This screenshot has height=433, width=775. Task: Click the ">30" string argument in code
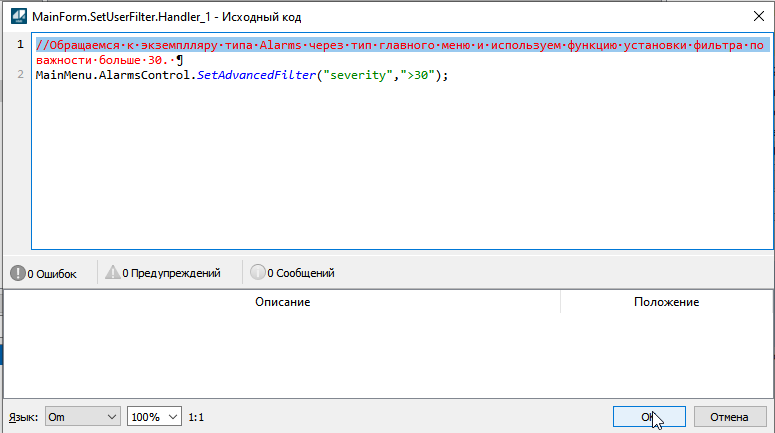[x=418, y=75]
